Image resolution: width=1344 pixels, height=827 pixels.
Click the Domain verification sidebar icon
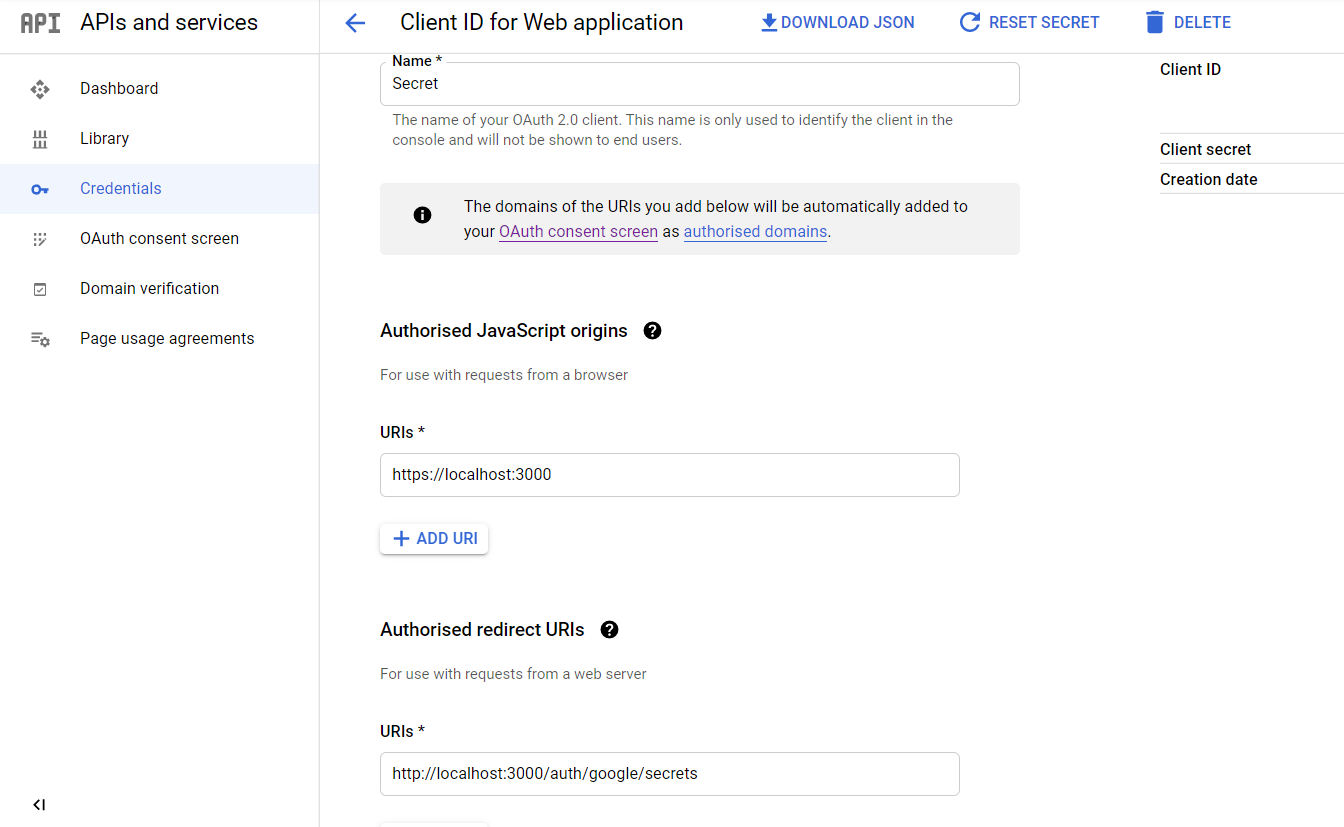(x=40, y=288)
